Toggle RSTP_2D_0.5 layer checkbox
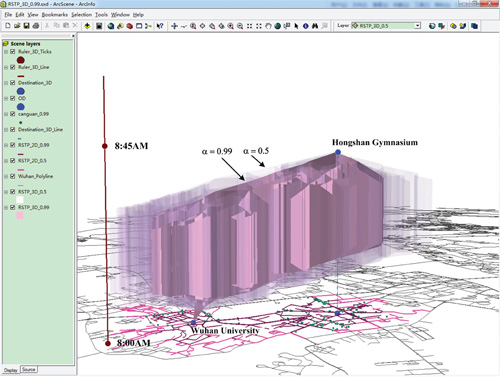Image resolution: width=500 pixels, height=377 pixels. coord(13,161)
